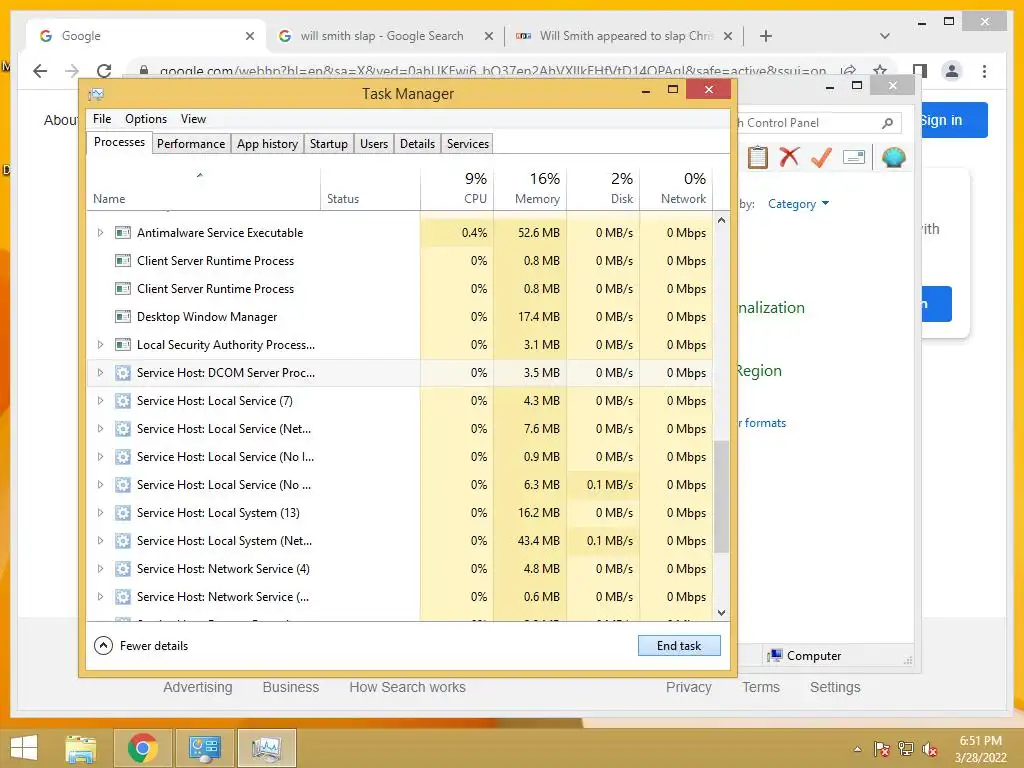Click the Task Manager scrollbar up arrow
The height and width of the screenshot is (768, 1024).
coord(721,220)
